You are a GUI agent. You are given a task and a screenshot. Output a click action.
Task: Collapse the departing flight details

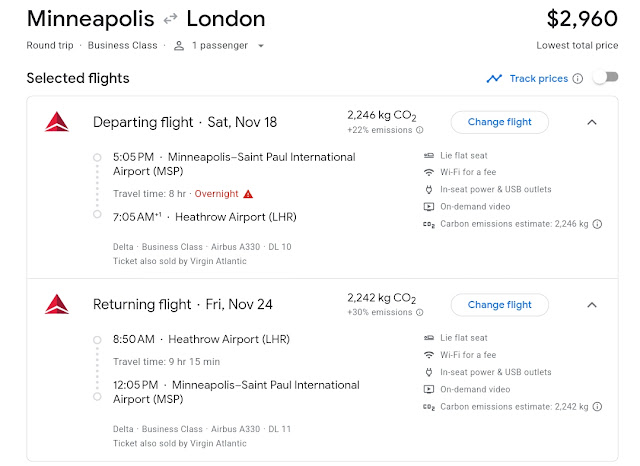pos(591,122)
